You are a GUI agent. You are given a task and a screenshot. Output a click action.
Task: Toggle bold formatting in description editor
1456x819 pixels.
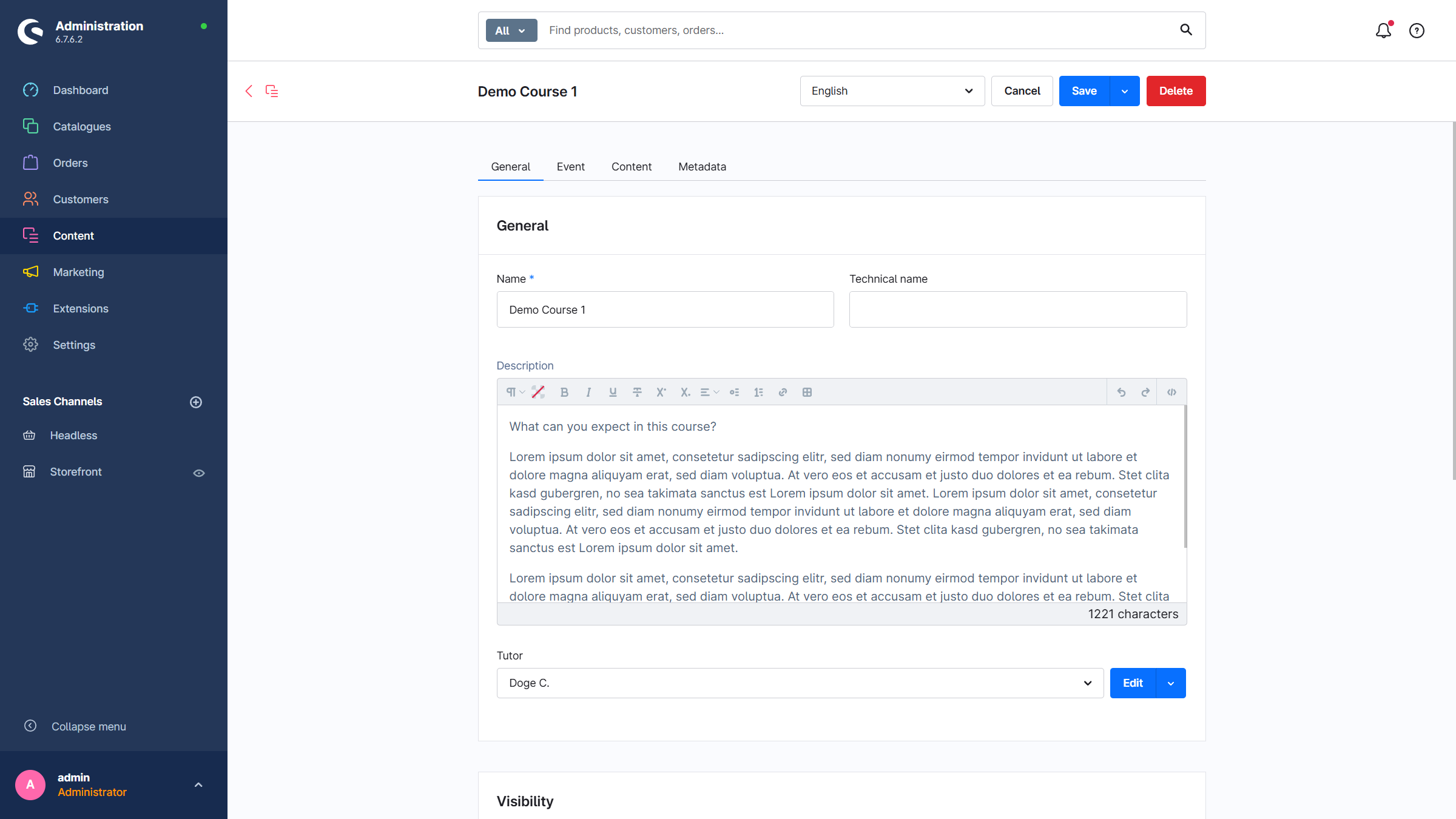point(564,393)
